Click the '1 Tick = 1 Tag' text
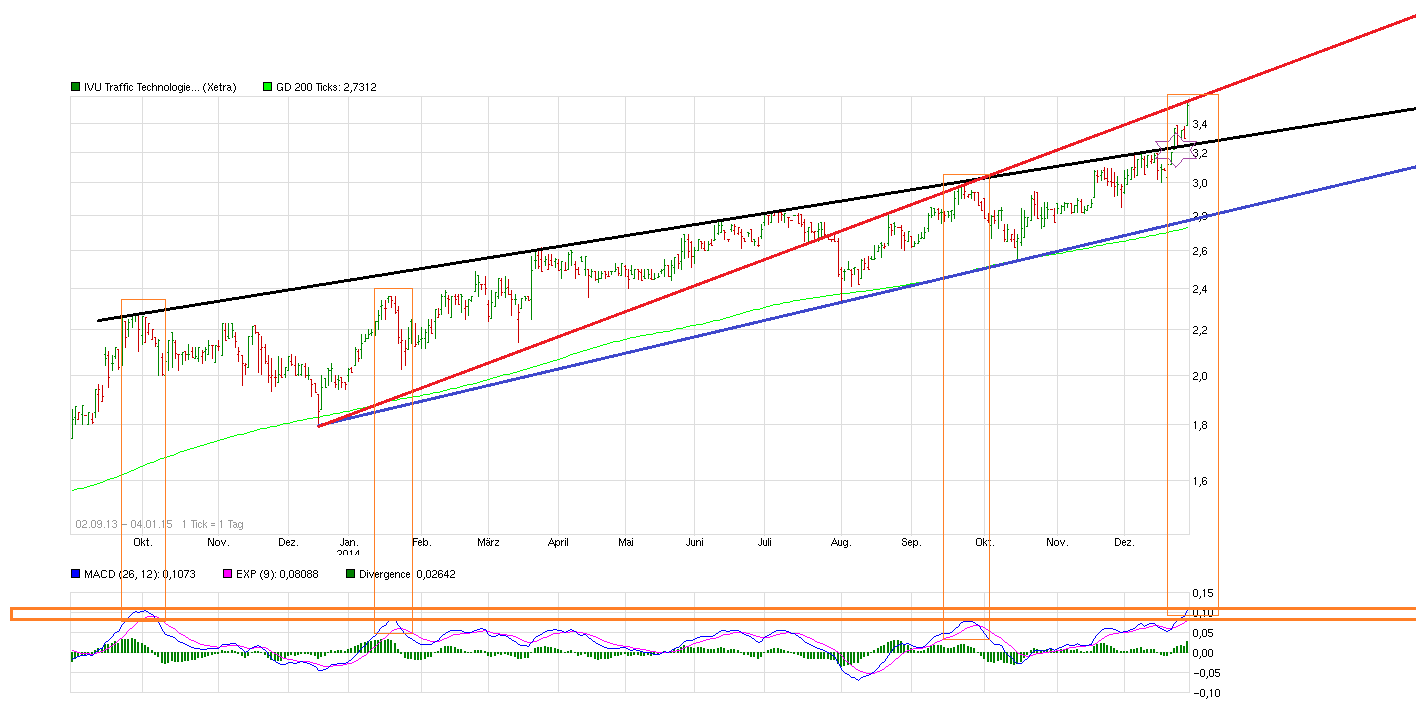Image resolution: width=1416 pixels, height=727 pixels. 213,524
